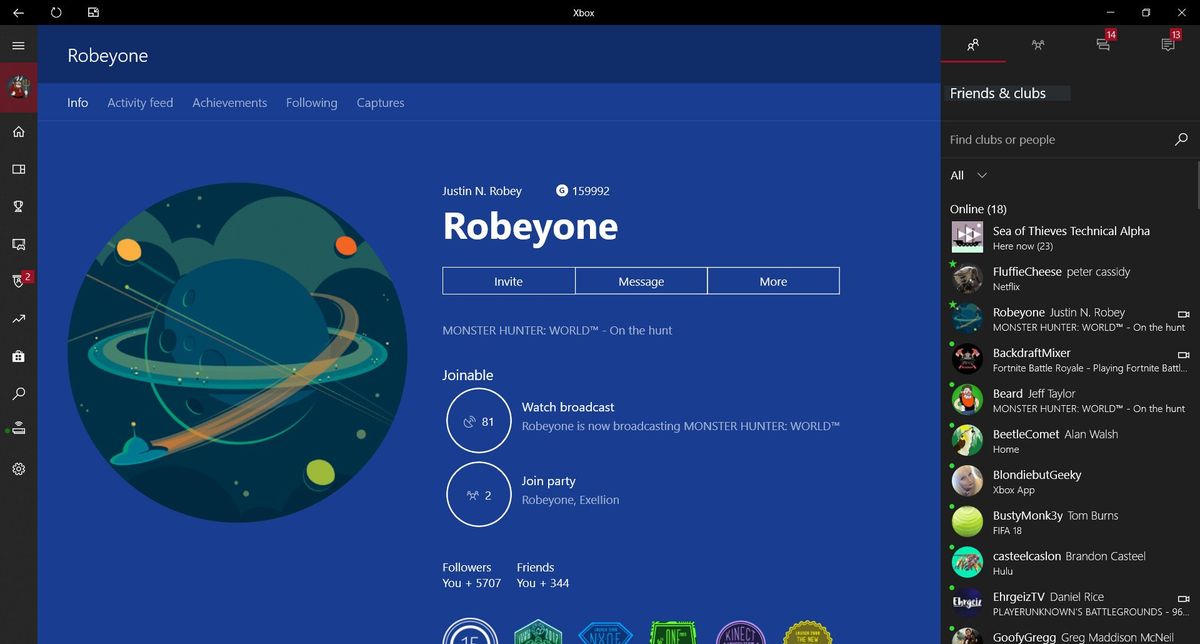Image resolution: width=1200 pixels, height=644 pixels.
Task: Open the Microsoft Store bag icon
Action: click(x=18, y=356)
